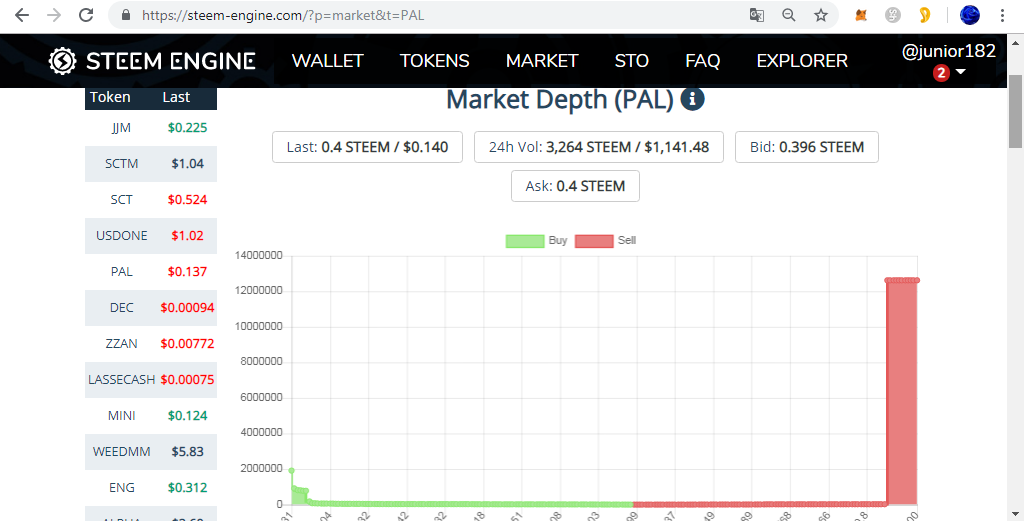Click the Market Depth (PAL) heading
The image size is (1024, 521).
pos(560,100)
